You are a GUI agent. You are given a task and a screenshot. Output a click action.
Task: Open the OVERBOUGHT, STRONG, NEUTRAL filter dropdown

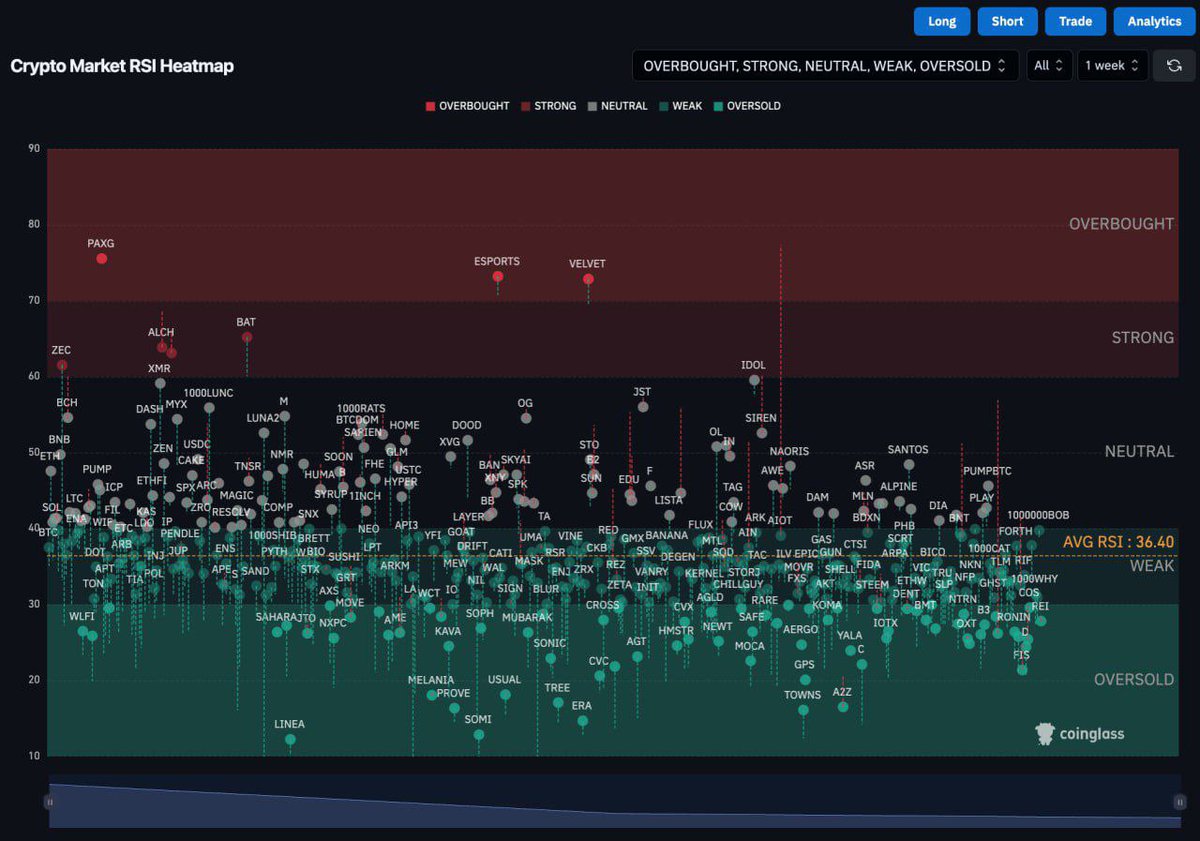tap(825, 65)
